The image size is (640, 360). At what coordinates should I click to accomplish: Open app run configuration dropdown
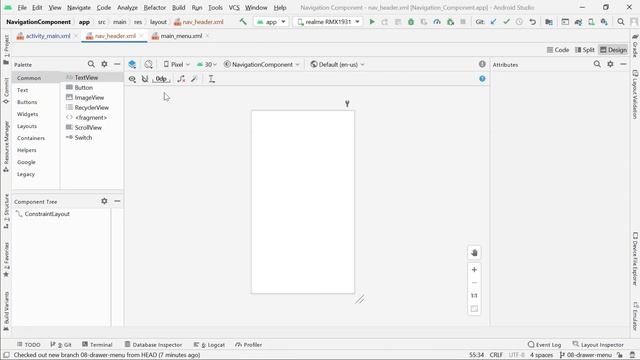click(271, 22)
